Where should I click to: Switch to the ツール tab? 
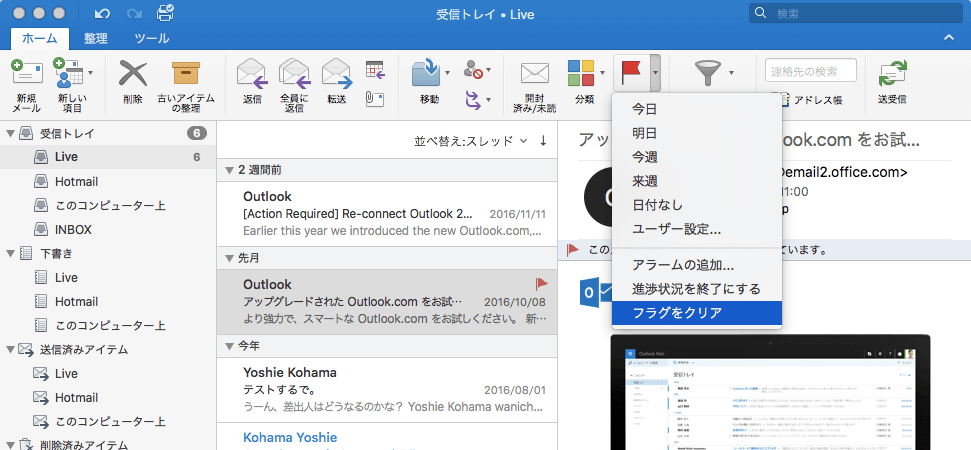coord(152,38)
